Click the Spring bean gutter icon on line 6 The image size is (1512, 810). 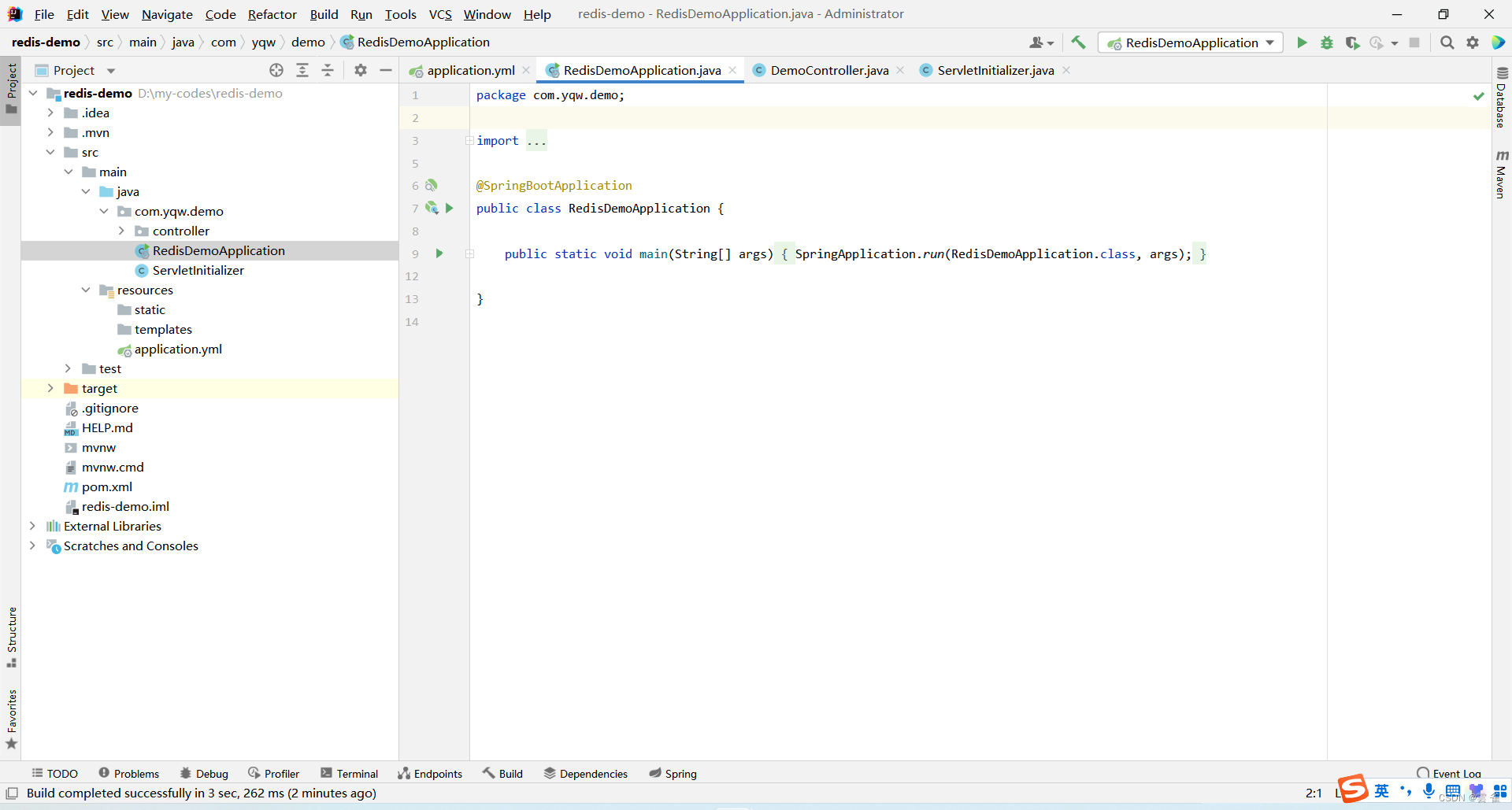[x=432, y=185]
